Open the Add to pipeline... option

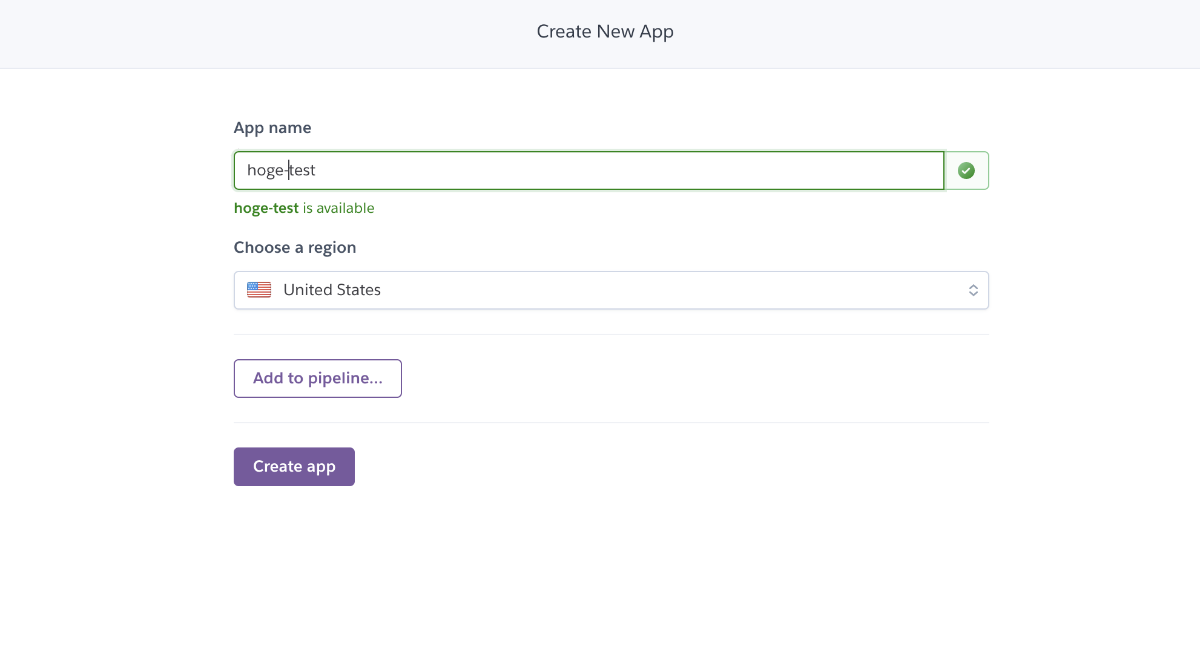click(317, 379)
